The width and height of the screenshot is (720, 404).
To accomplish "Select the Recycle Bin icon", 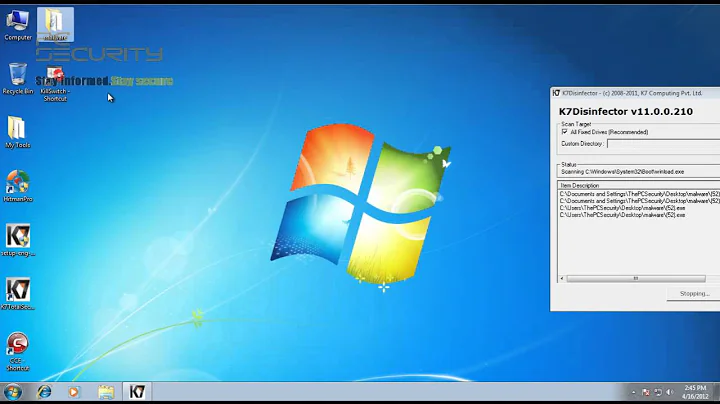I will 18,79.
